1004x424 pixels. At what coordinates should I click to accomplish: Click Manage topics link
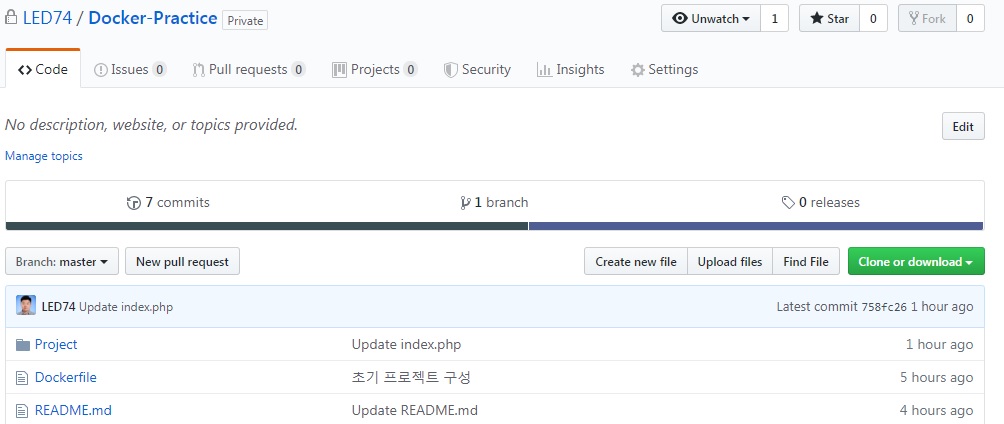44,156
